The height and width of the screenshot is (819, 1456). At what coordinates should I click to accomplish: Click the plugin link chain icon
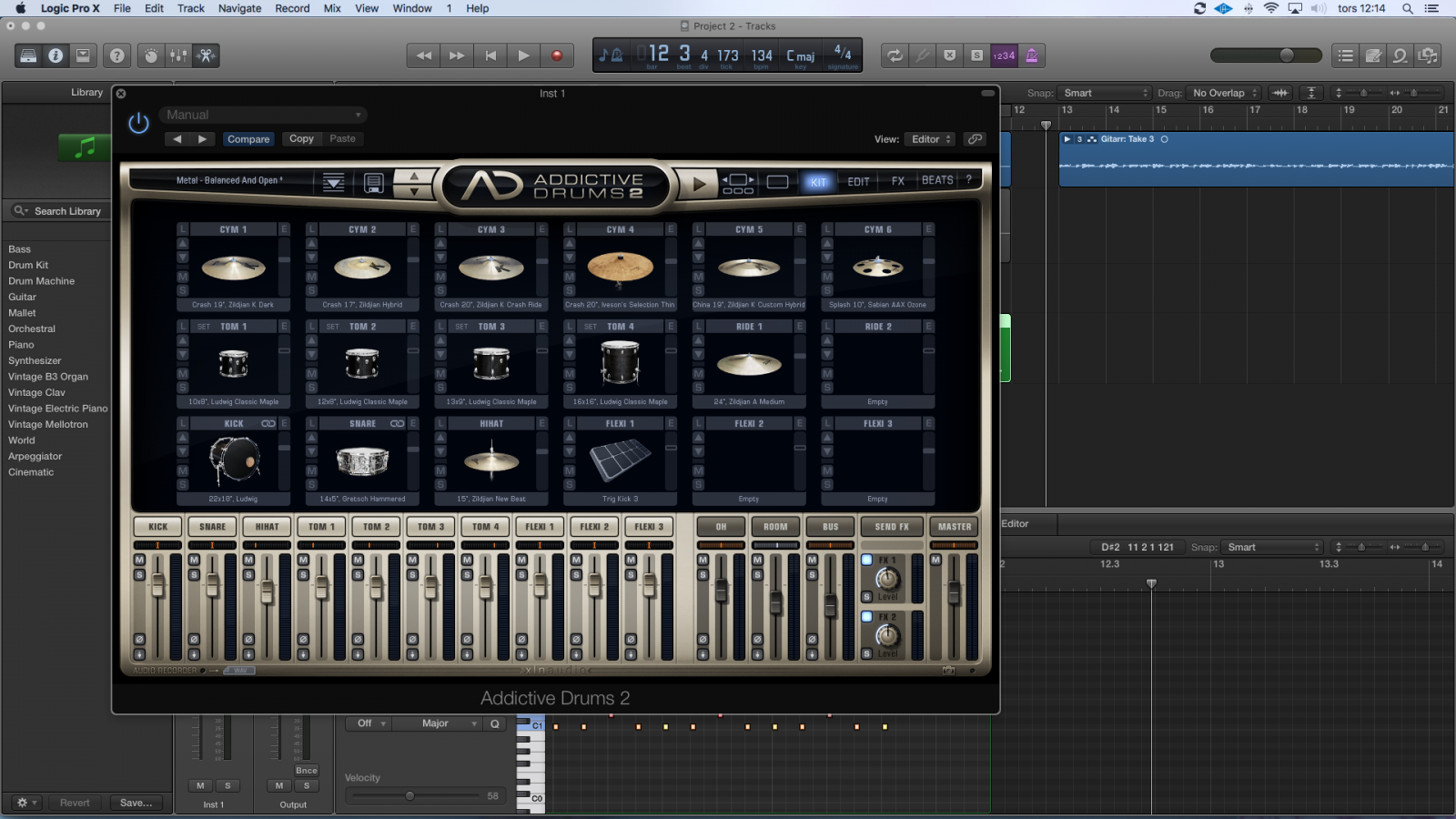pyautogui.click(x=975, y=139)
